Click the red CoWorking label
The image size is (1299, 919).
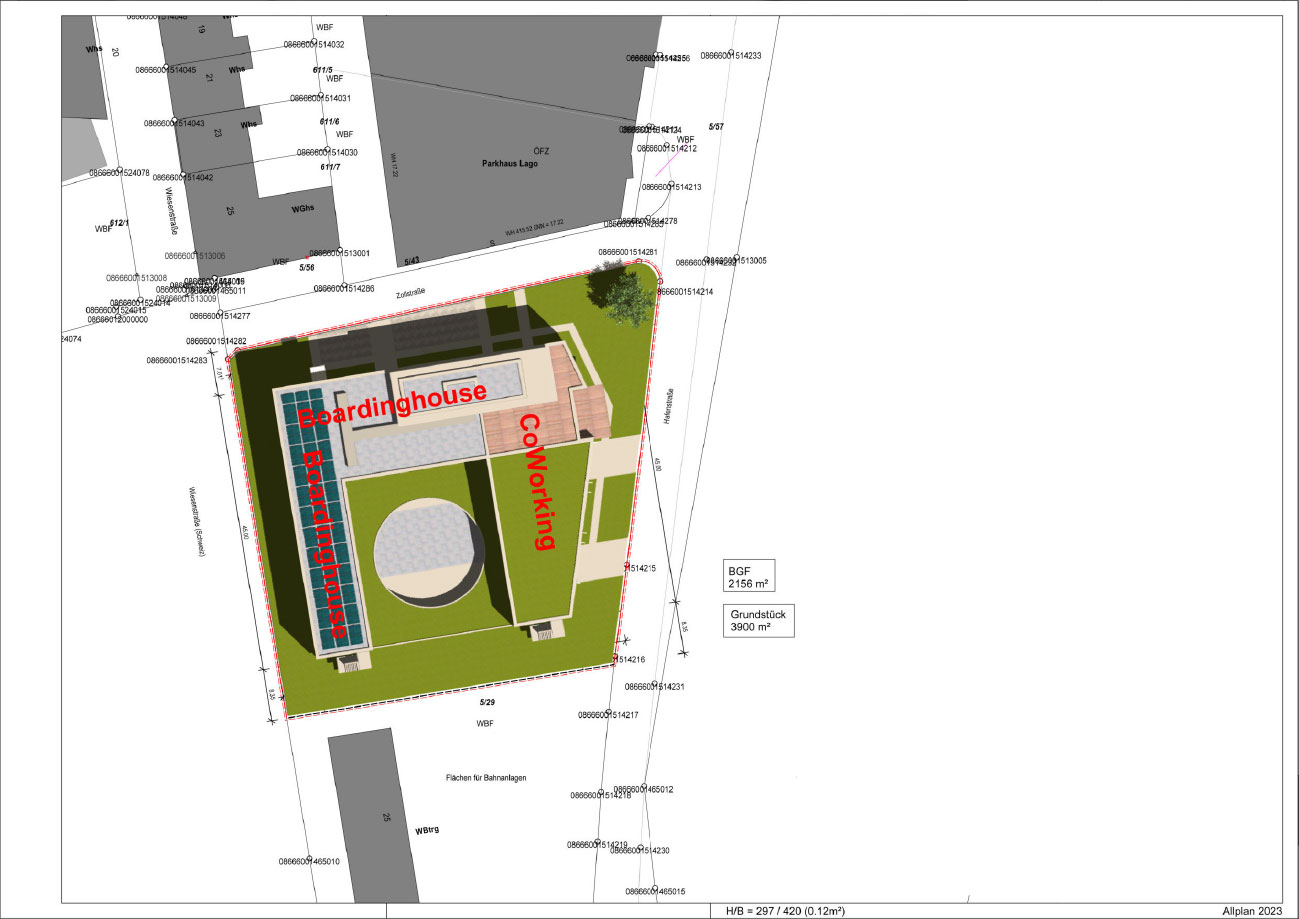[x=538, y=481]
